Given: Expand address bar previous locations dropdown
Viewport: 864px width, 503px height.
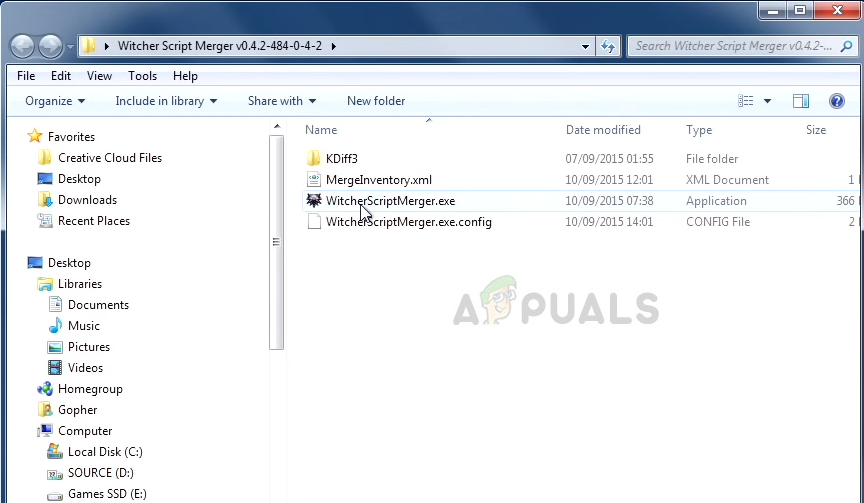Looking at the screenshot, I should click(x=585, y=47).
